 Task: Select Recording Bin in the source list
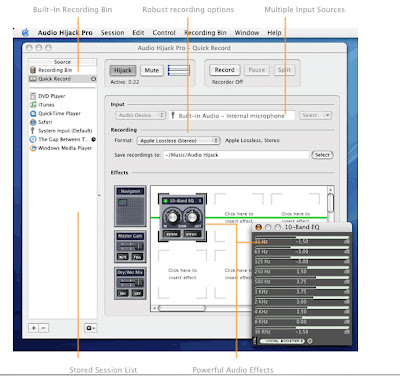click(x=62, y=70)
